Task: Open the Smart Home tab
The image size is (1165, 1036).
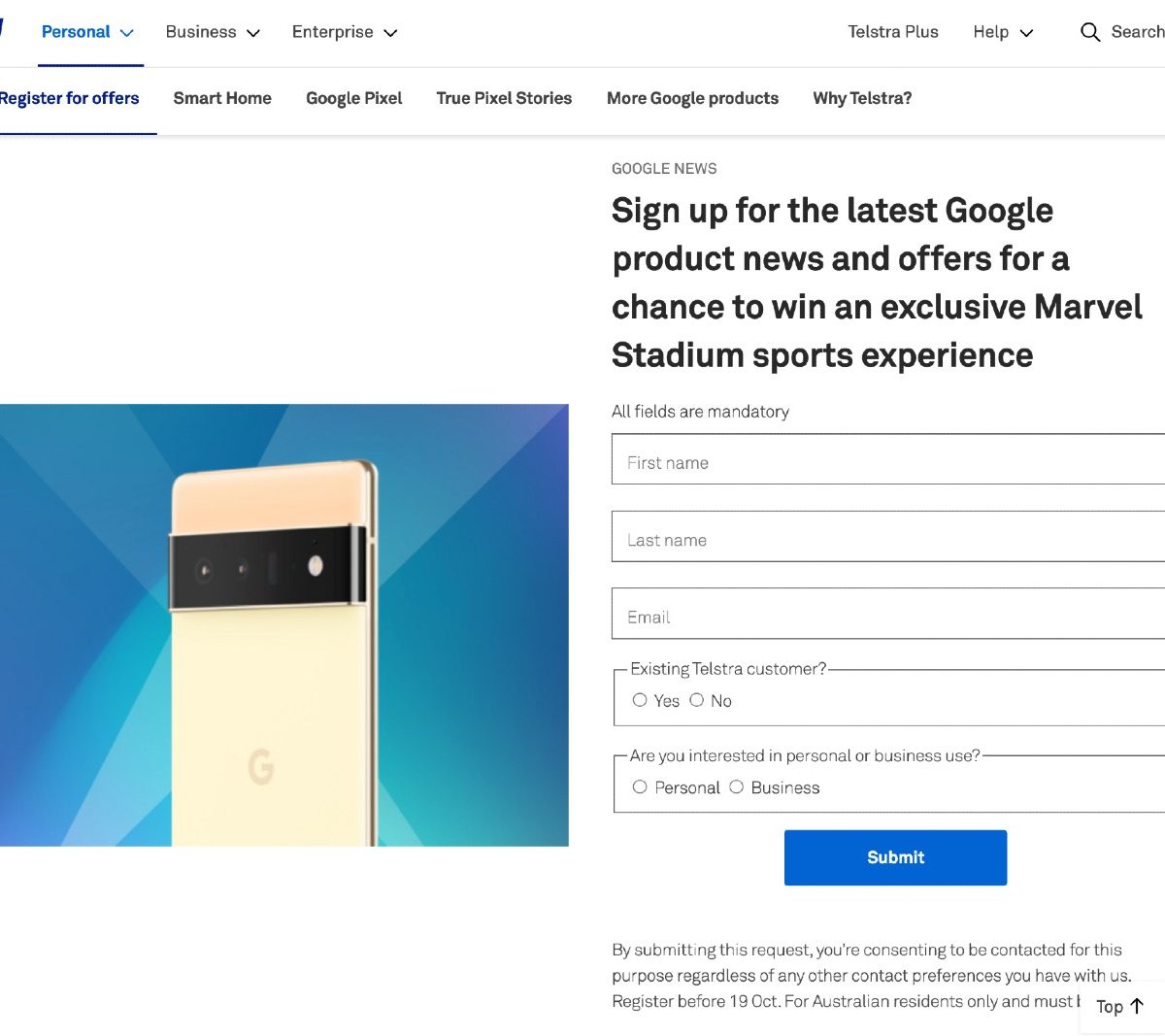Action: coord(222,98)
